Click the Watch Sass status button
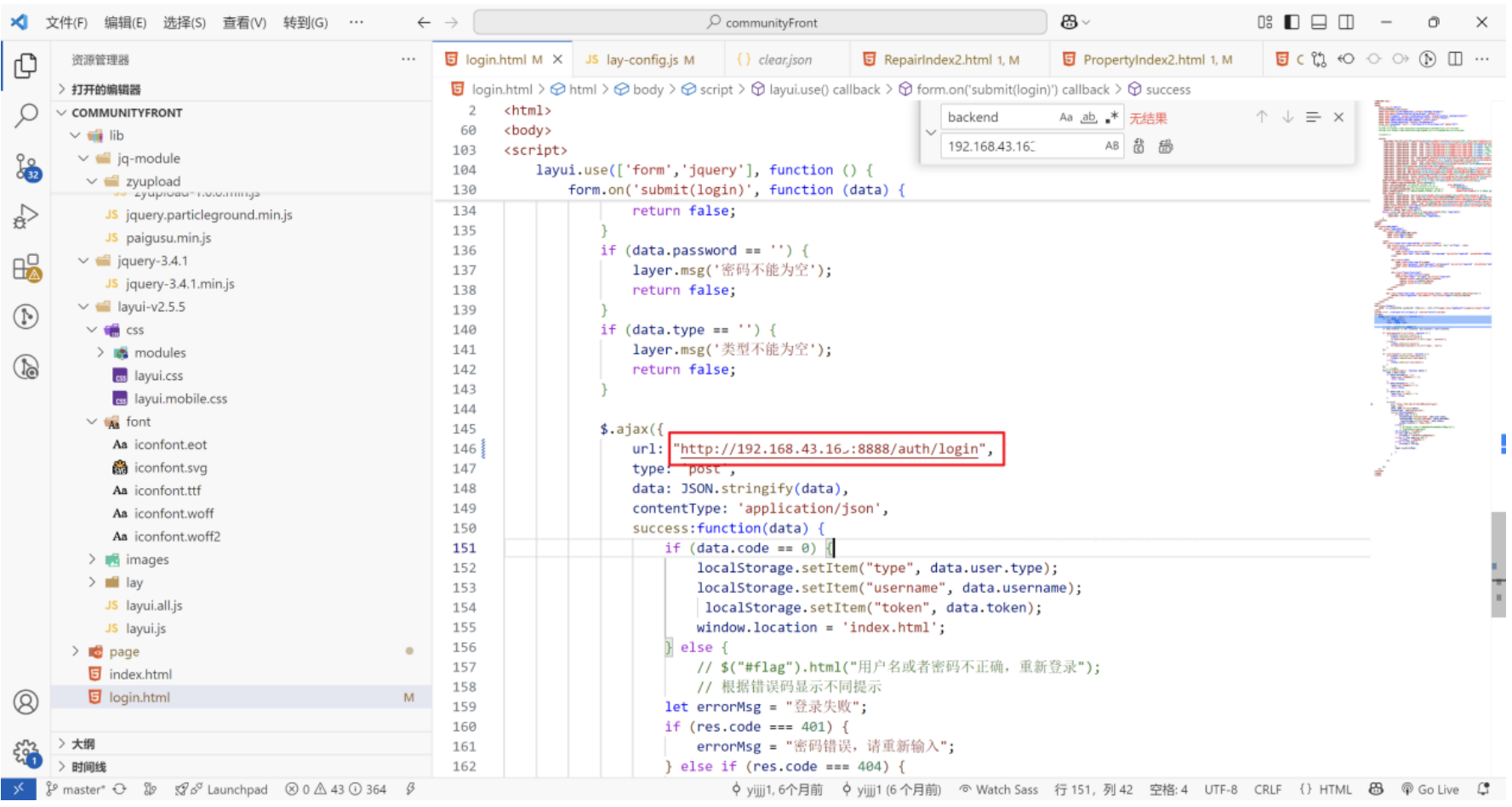 pyautogui.click(x=998, y=789)
